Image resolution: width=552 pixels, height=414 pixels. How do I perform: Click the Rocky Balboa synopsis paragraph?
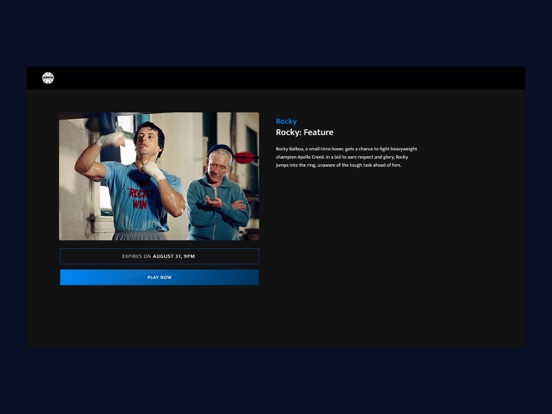[346, 157]
